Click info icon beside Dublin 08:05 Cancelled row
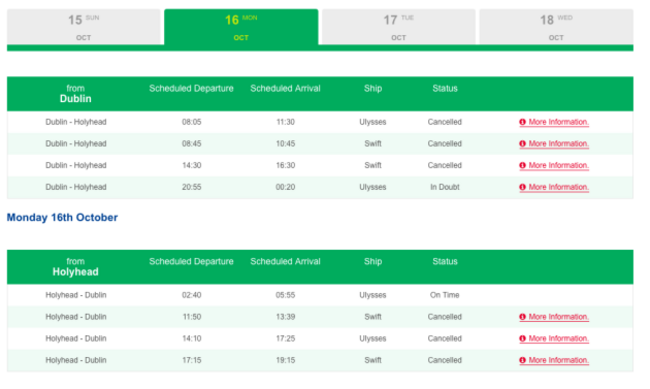650x389 pixels. 522,122
